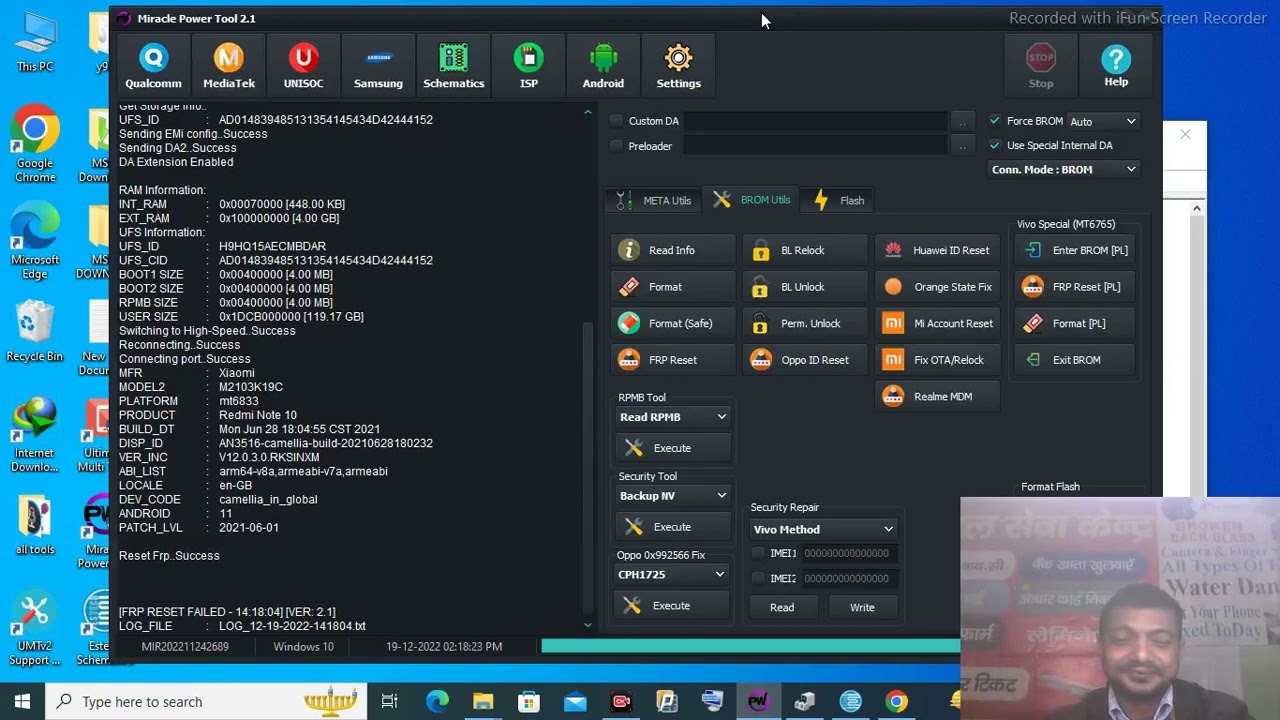
Task: Click Mi Account Reset button
Action: coord(938,323)
